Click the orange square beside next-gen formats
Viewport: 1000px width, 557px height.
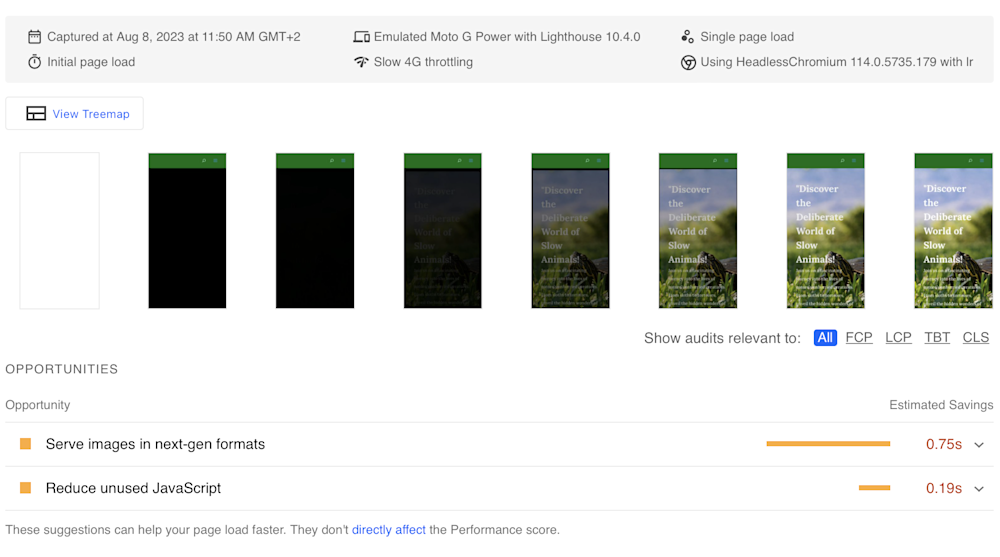(x=26, y=444)
